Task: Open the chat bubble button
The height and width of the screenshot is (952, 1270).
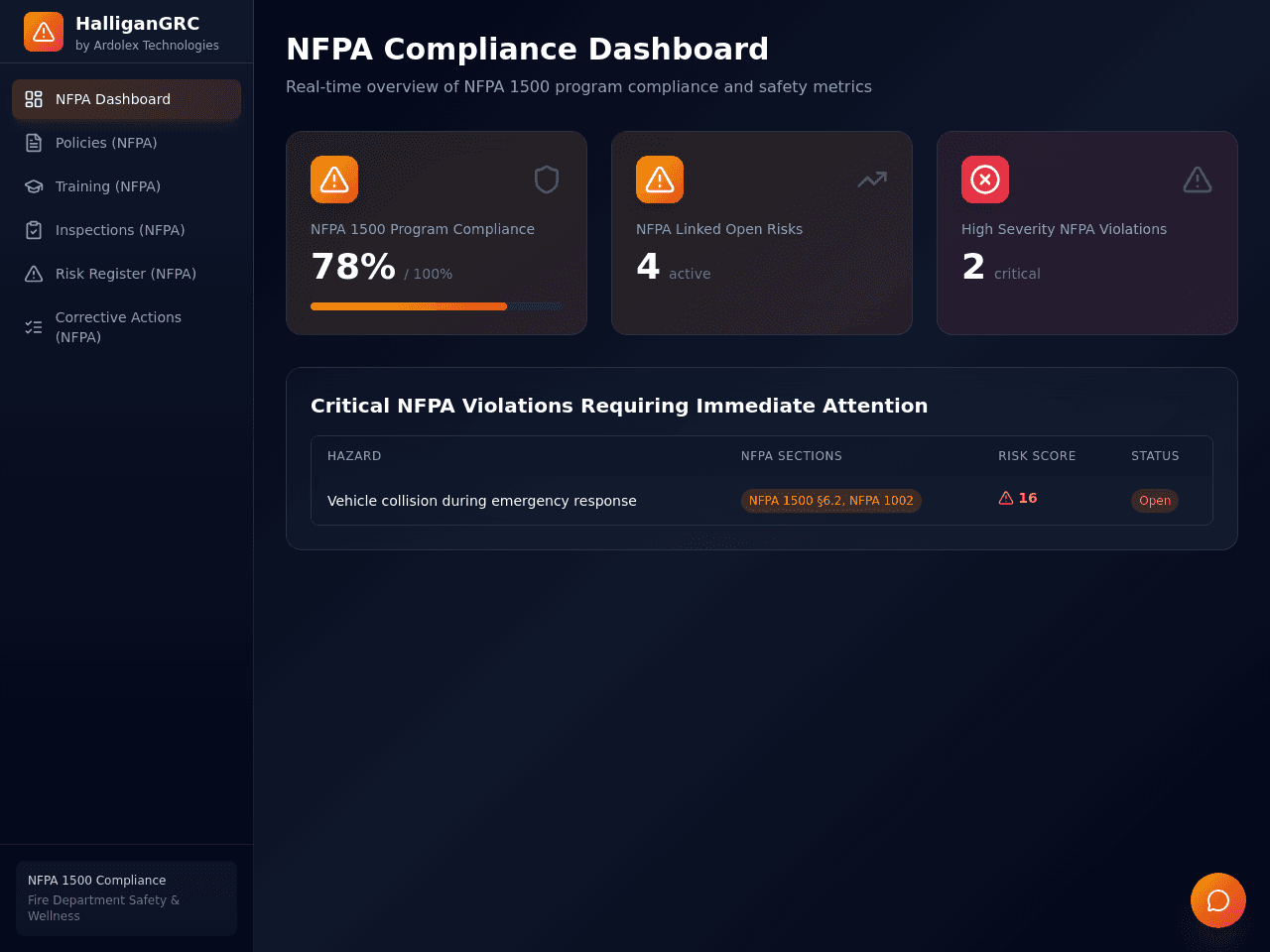Action: pos(1218,900)
